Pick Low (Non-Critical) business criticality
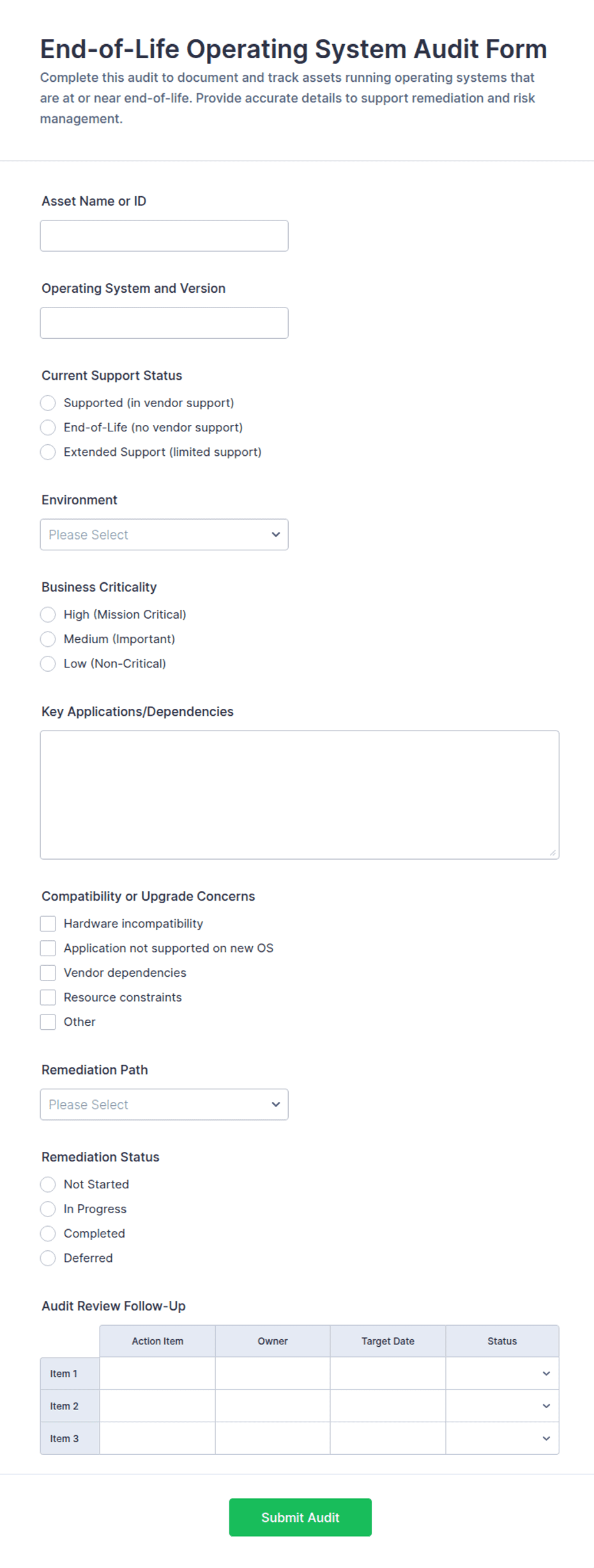Viewport: 594px width, 1568px height. point(48,664)
